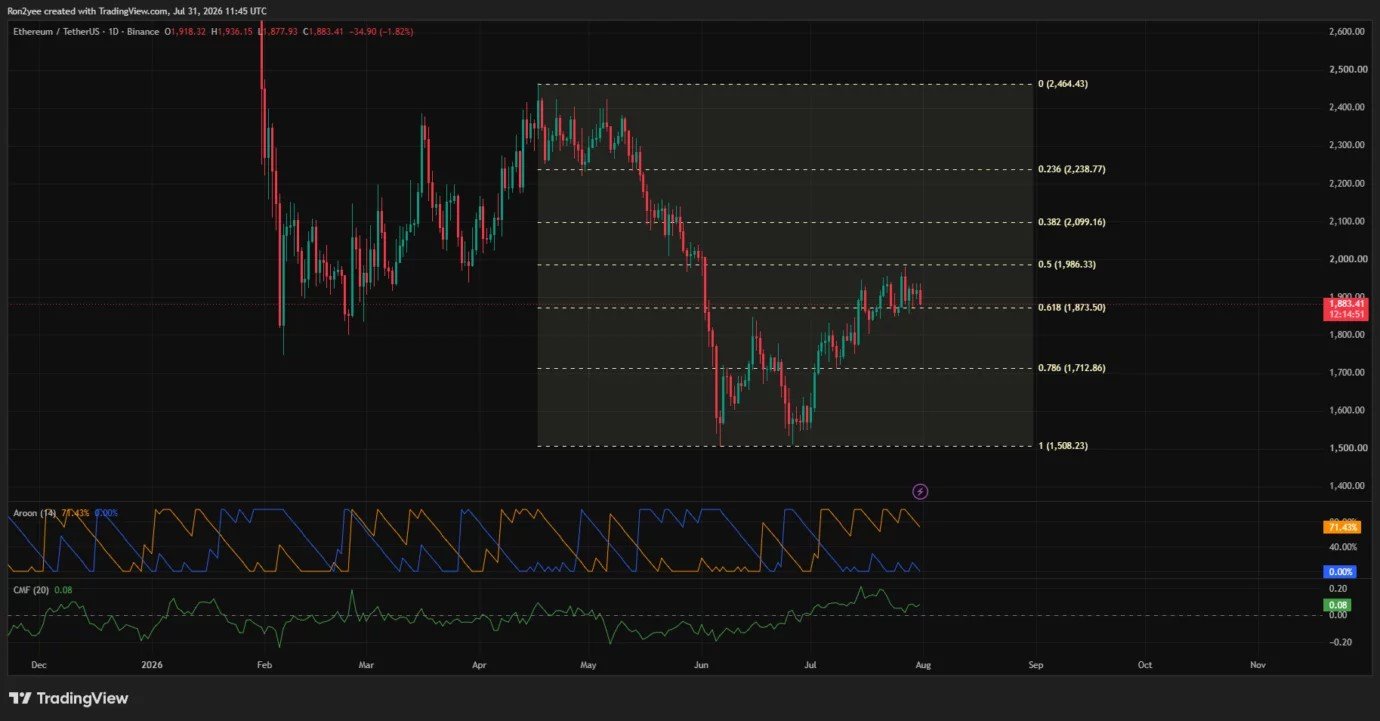Click the green 0.08 CMF axis tag
The width and height of the screenshot is (1380, 721).
(x=1338, y=605)
